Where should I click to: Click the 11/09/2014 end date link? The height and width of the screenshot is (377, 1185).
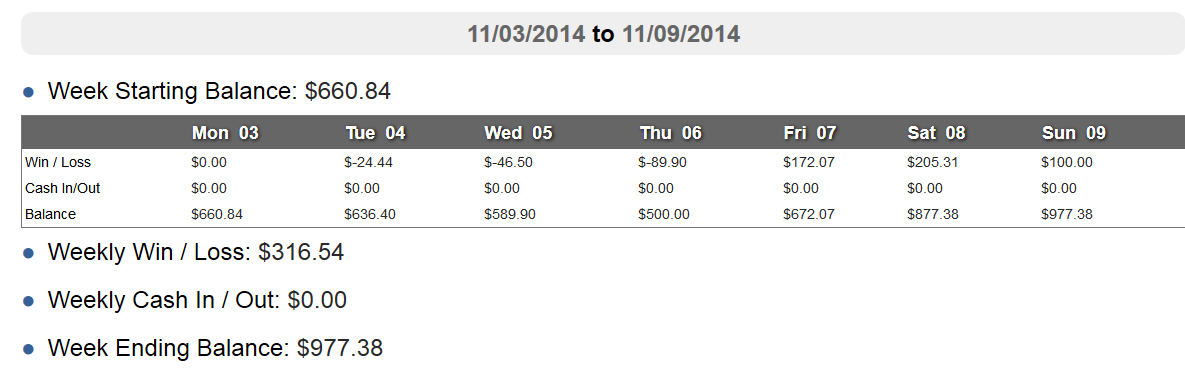coord(681,34)
